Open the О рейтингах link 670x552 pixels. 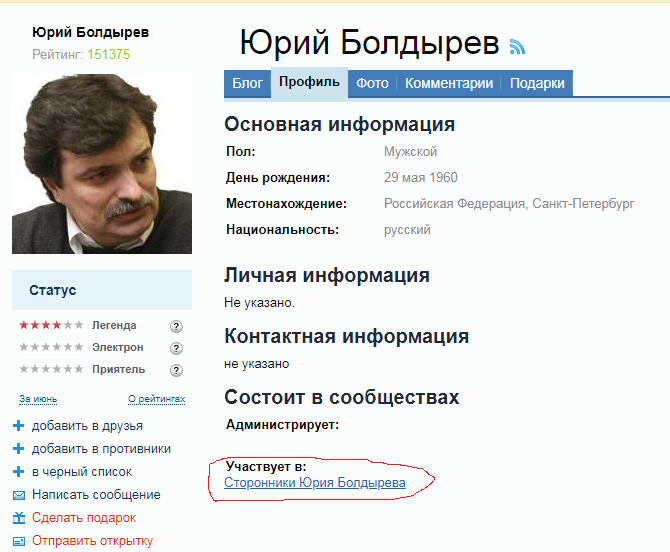(156, 399)
